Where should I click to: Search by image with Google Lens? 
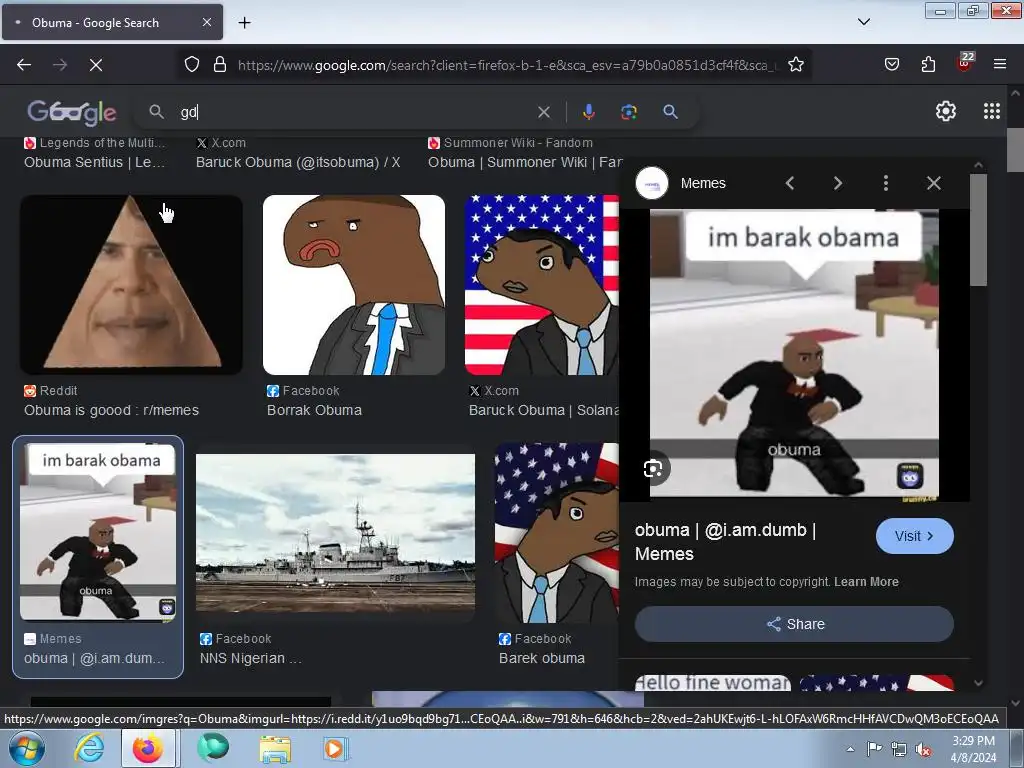point(629,112)
